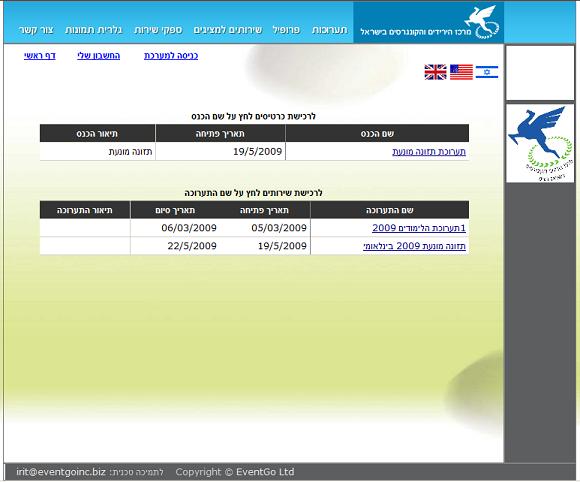This screenshot has width=580, height=482.
Task: Select the United States flag icon
Action: [461, 72]
